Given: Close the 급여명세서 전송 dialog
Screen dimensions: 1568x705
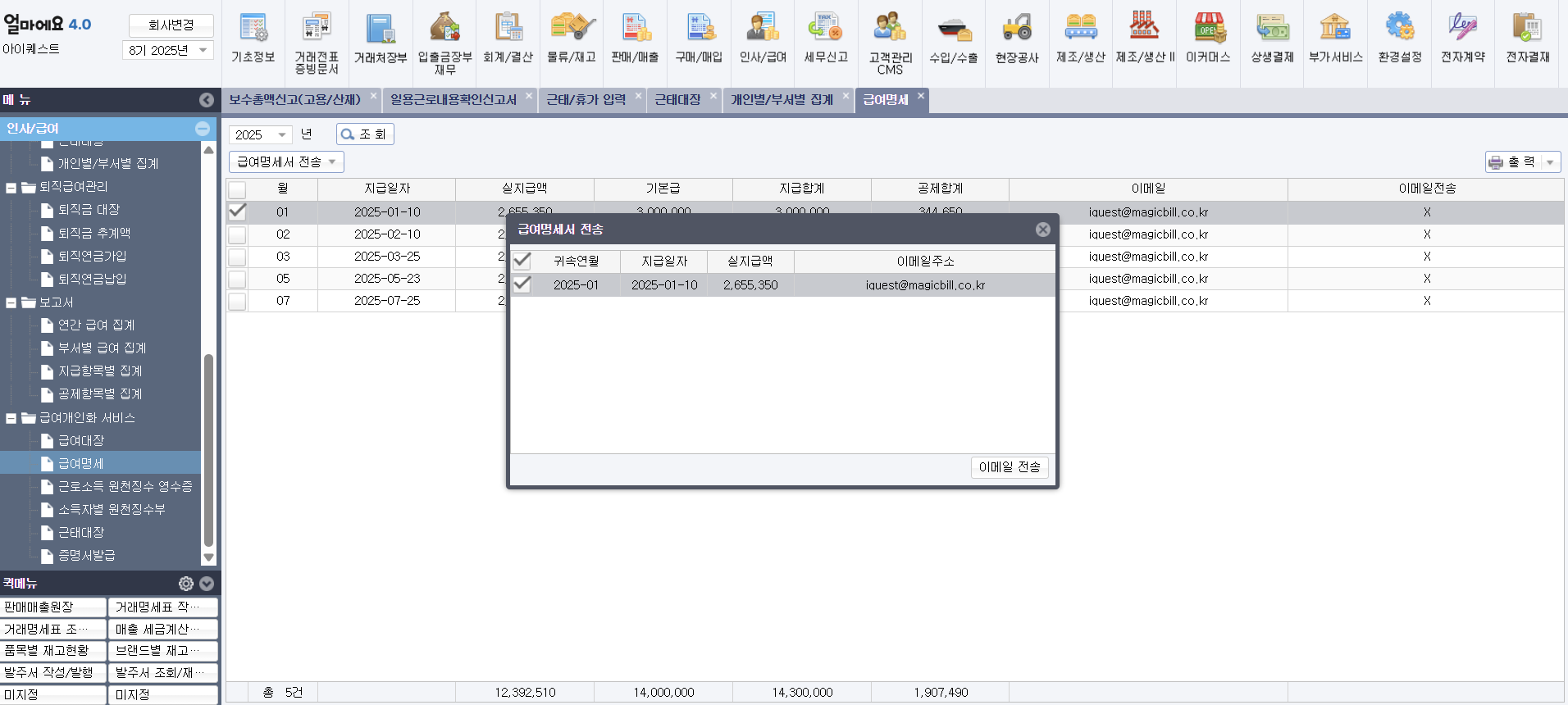Looking at the screenshot, I should (x=1043, y=230).
